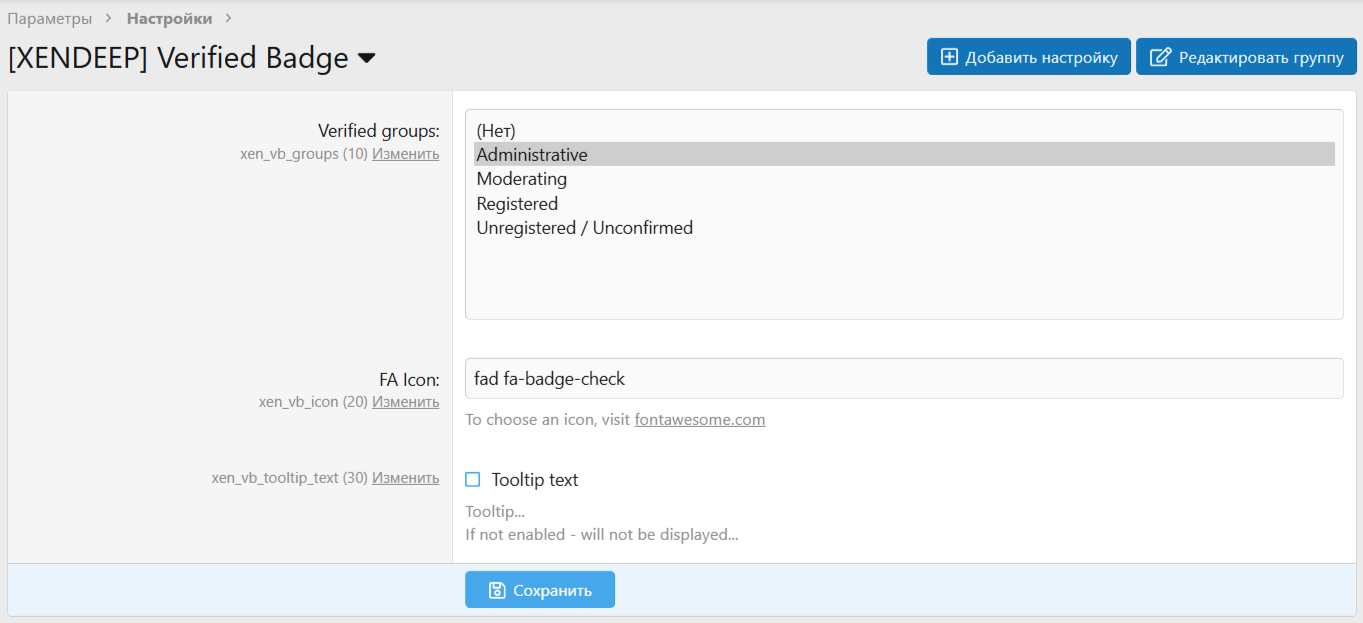Select Unregistered / Unconfirmed group option
The width and height of the screenshot is (1363, 623).
point(584,228)
